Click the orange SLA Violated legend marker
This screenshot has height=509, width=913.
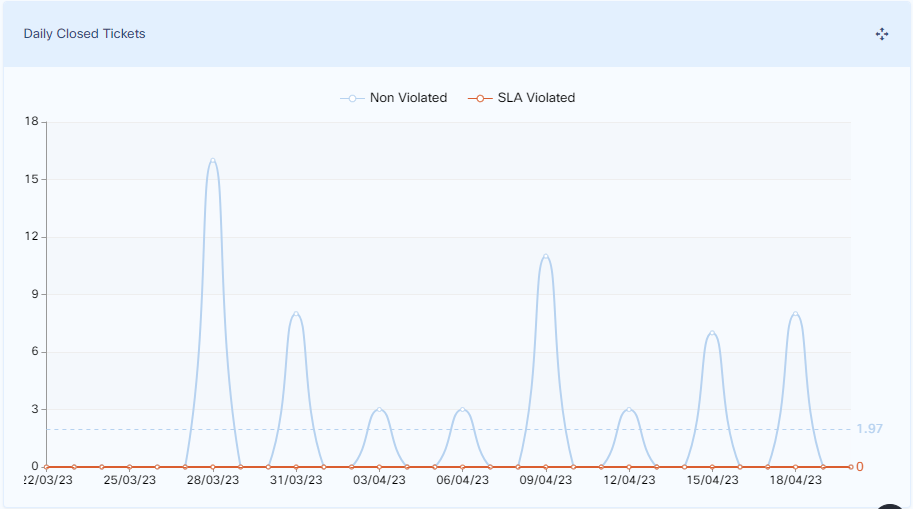[x=480, y=98]
